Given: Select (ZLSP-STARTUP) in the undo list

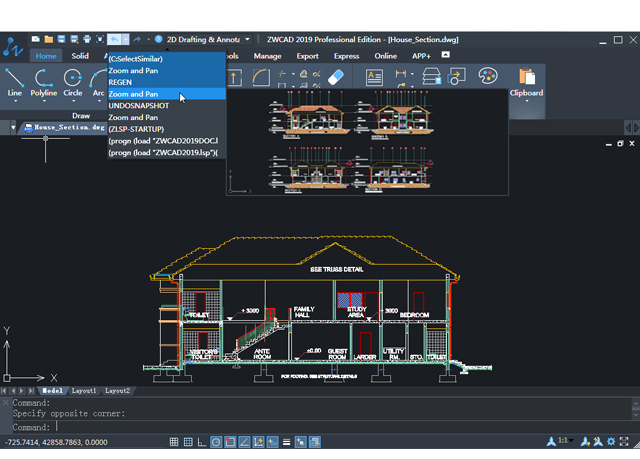Looking at the screenshot, I should point(167,129).
